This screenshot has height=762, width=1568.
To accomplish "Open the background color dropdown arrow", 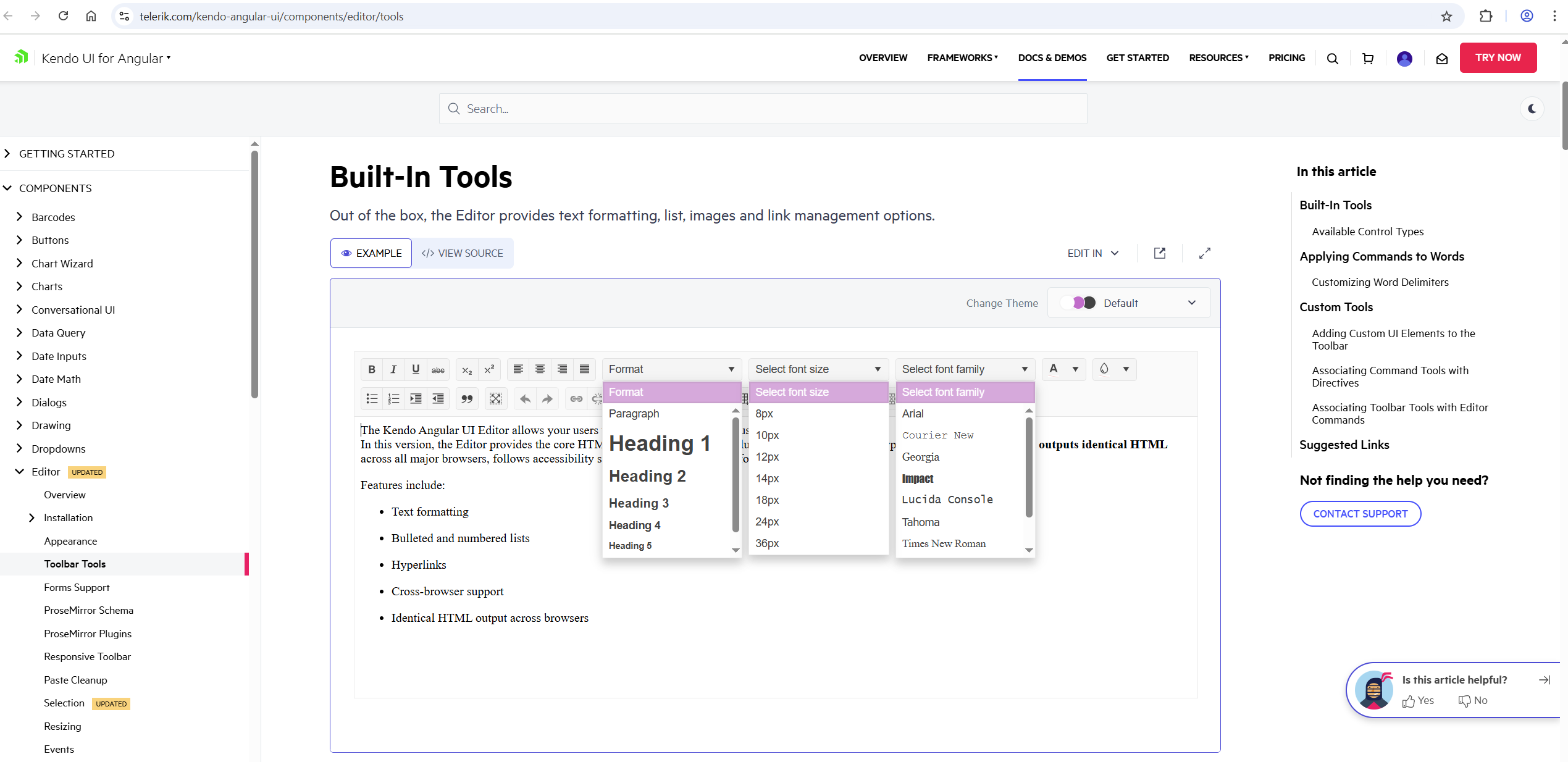I will (x=1126, y=369).
